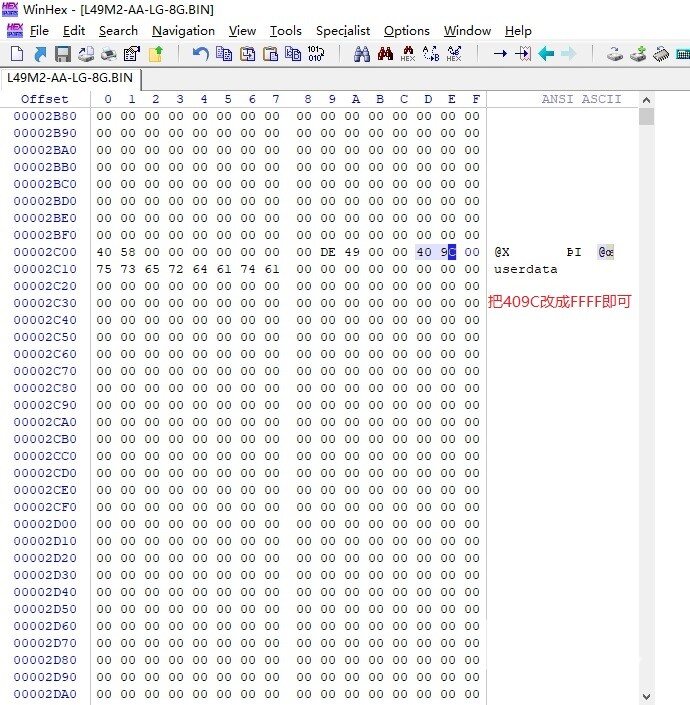Click the Find hex values icon

(408, 54)
